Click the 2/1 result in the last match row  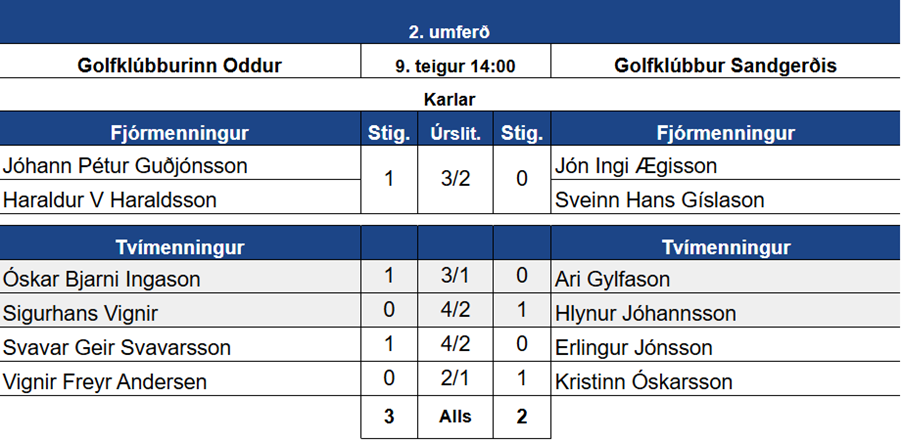[x=455, y=381]
